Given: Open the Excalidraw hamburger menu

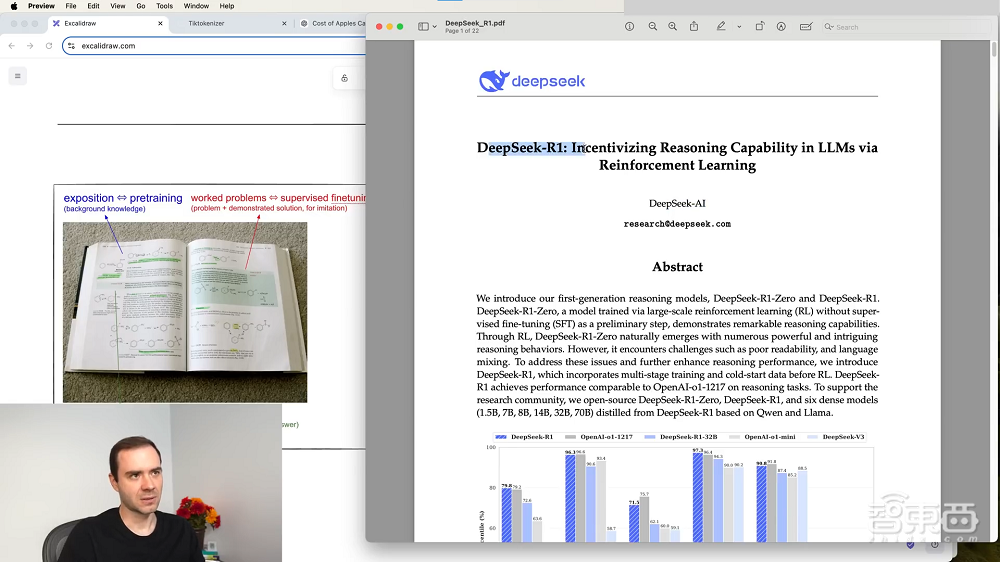Looking at the screenshot, I should (x=17, y=76).
